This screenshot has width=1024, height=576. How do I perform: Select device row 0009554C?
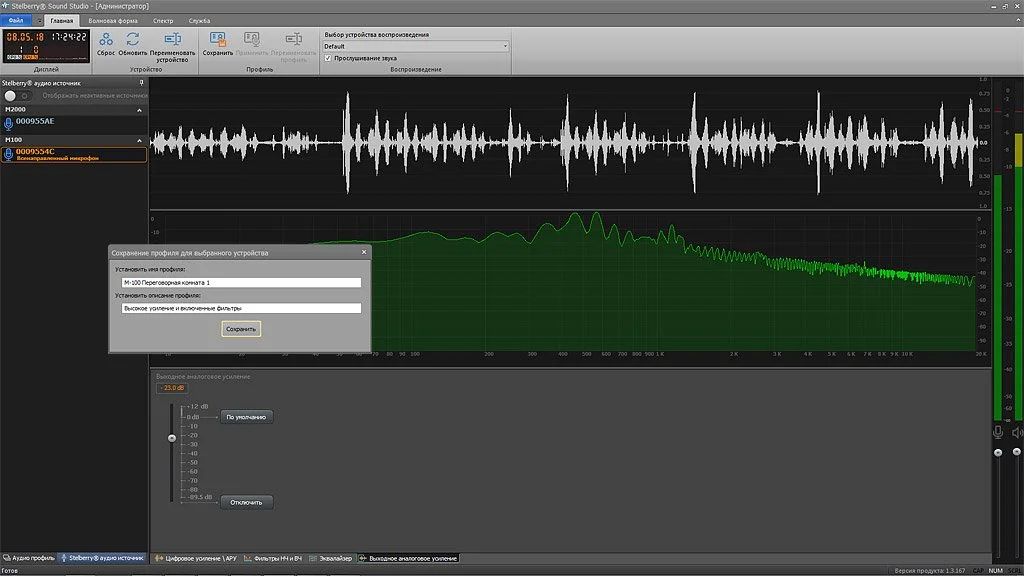[x=74, y=154]
